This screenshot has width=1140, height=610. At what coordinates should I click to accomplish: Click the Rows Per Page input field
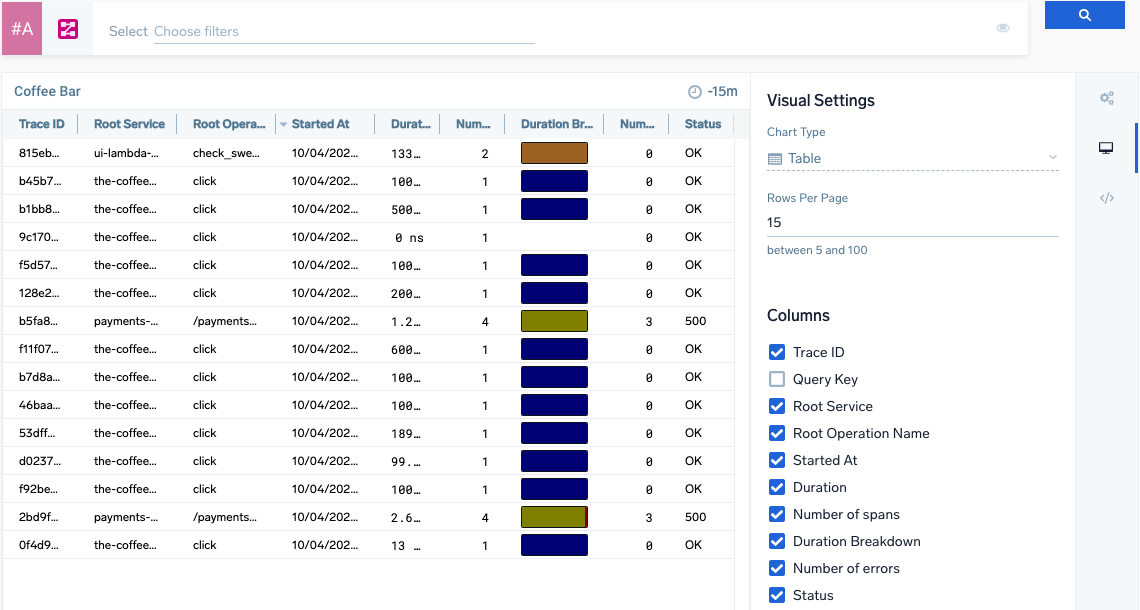click(x=912, y=223)
